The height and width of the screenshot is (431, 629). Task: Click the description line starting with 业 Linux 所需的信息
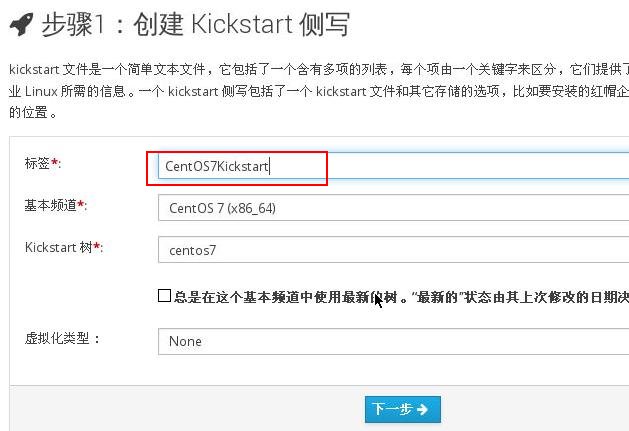tap(319, 91)
